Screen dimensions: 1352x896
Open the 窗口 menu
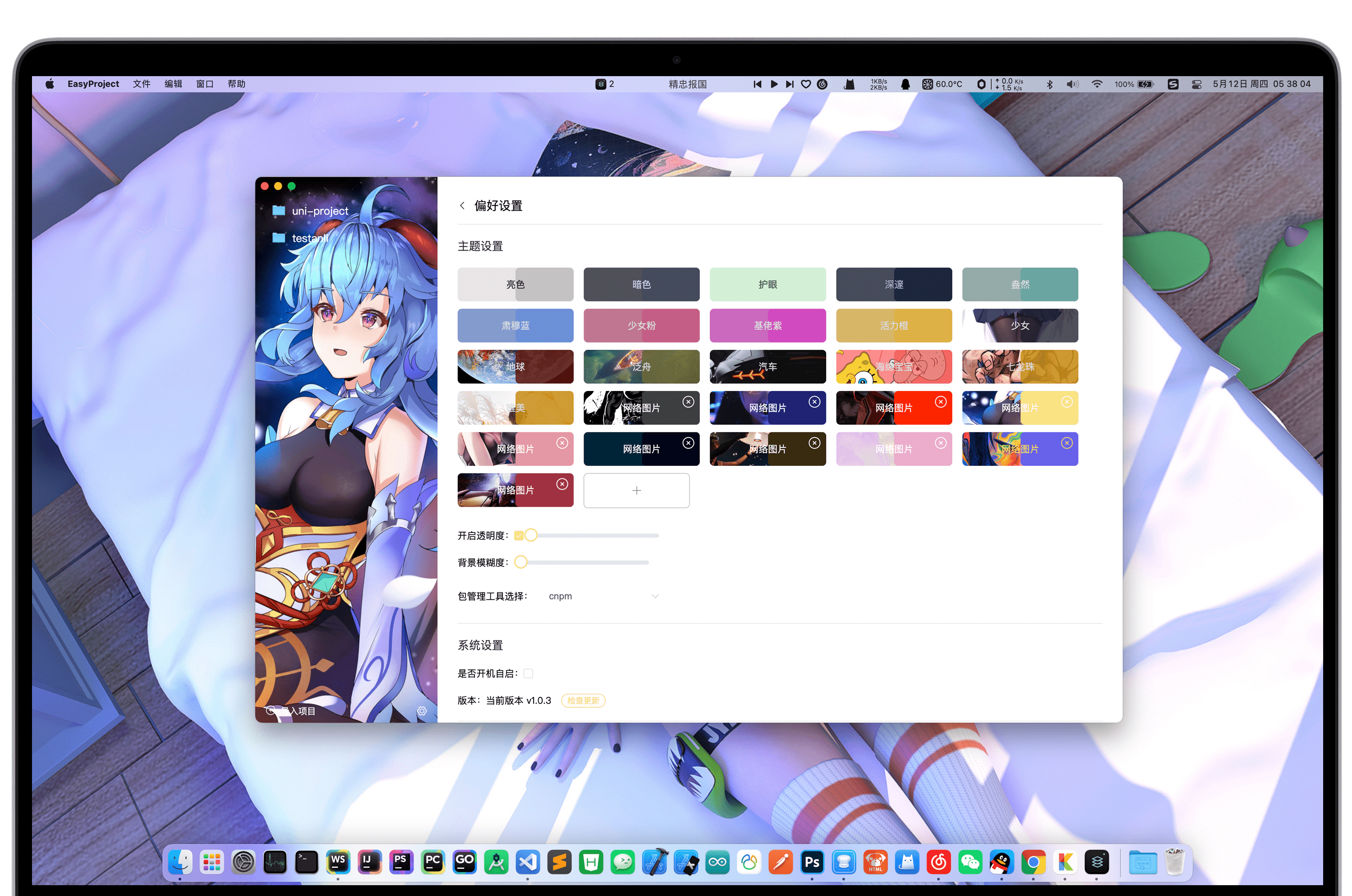click(205, 84)
